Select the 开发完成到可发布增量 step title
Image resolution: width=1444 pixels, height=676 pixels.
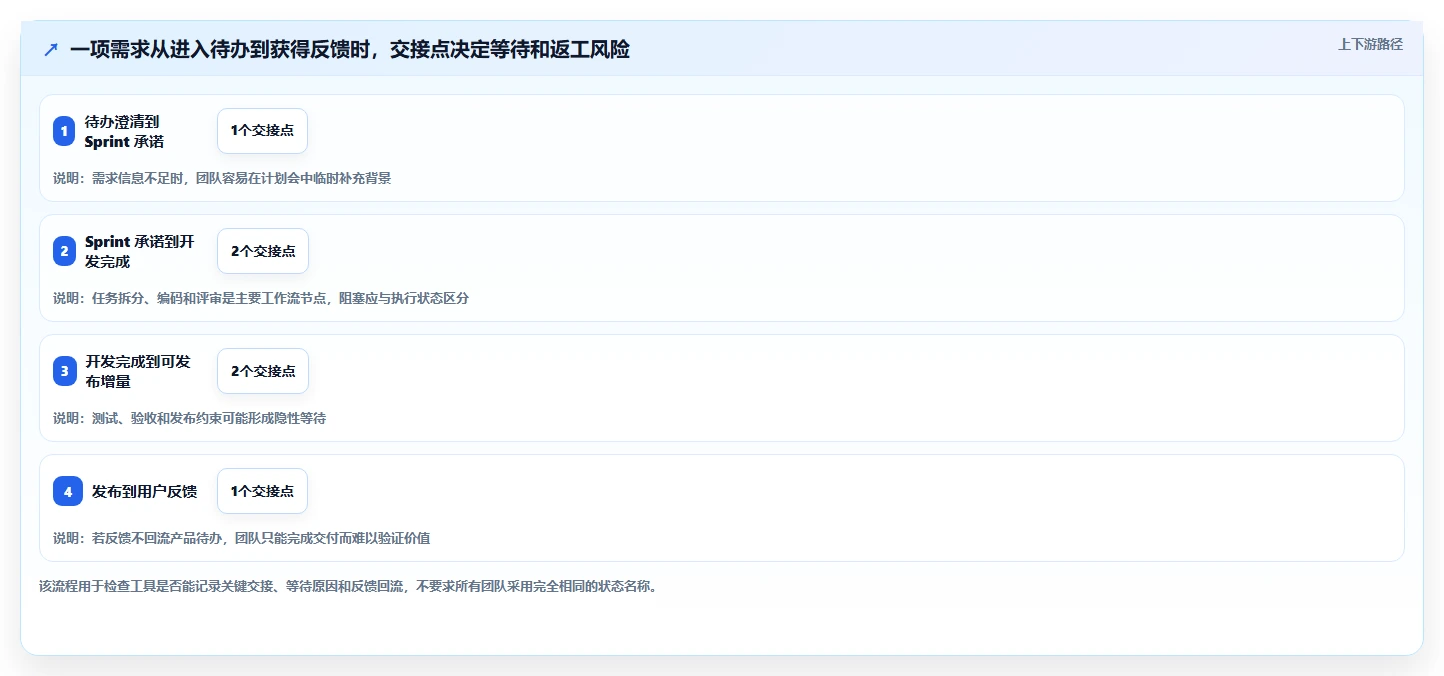tap(138, 371)
